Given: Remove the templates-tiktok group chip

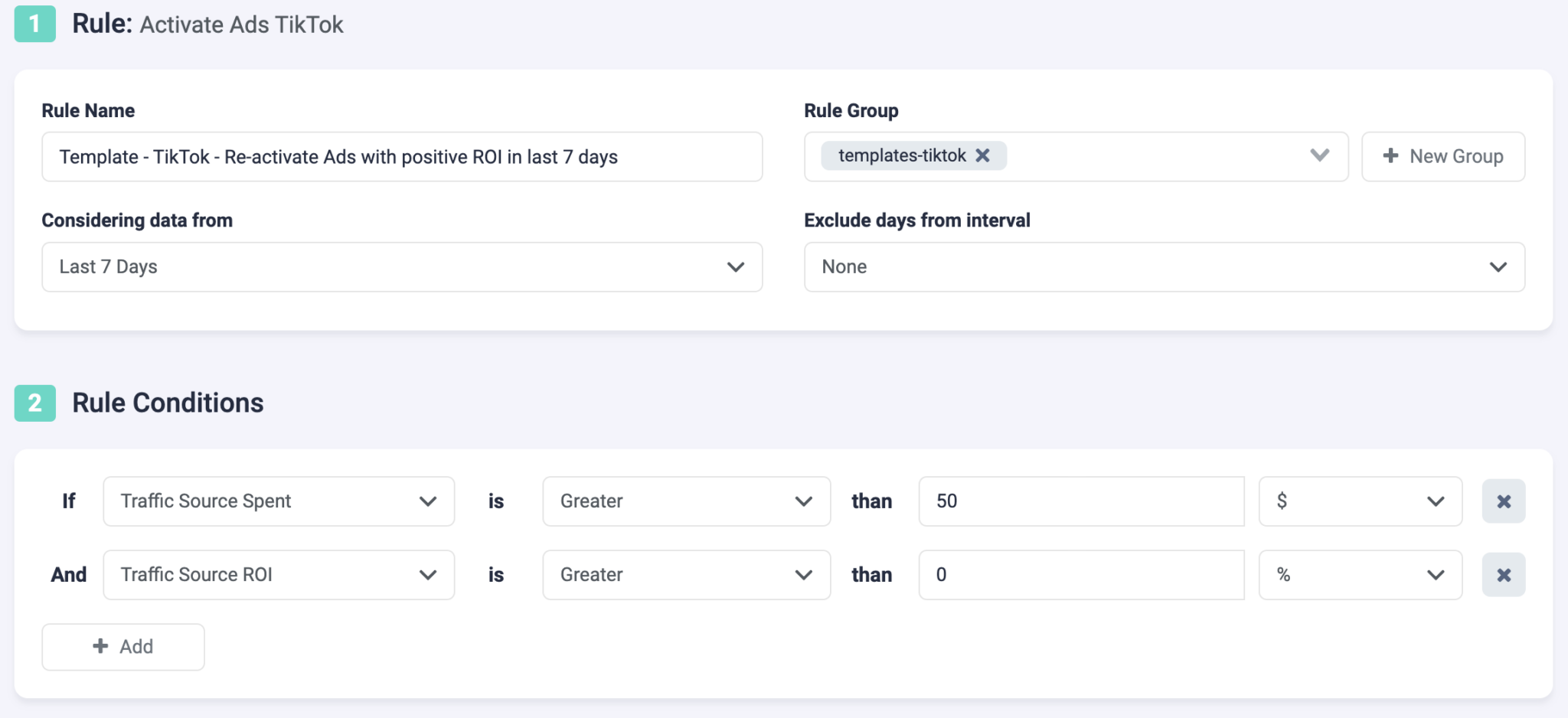Looking at the screenshot, I should [984, 155].
